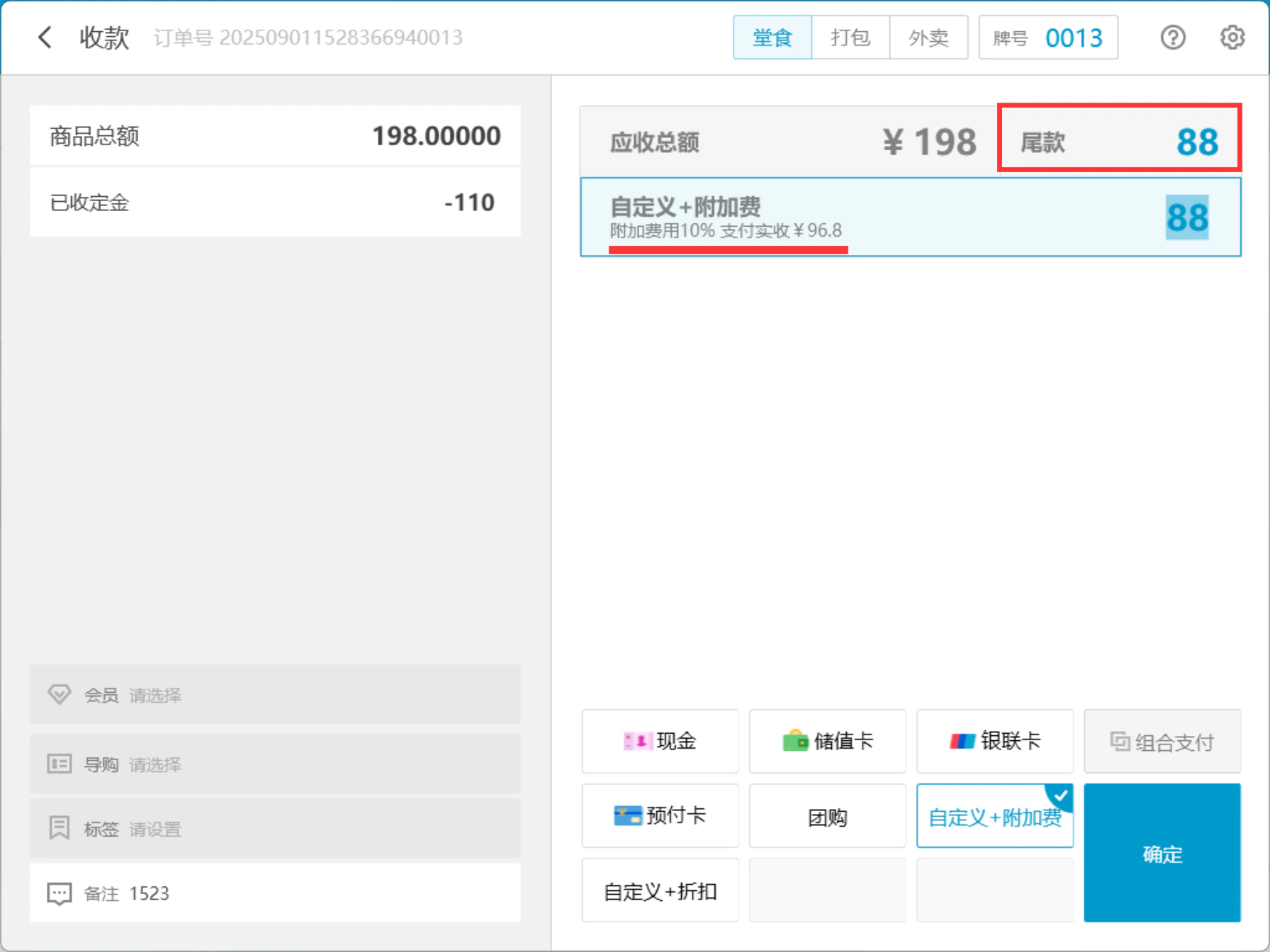Select 现金 cash payment method
The height and width of the screenshot is (952, 1270).
(660, 741)
